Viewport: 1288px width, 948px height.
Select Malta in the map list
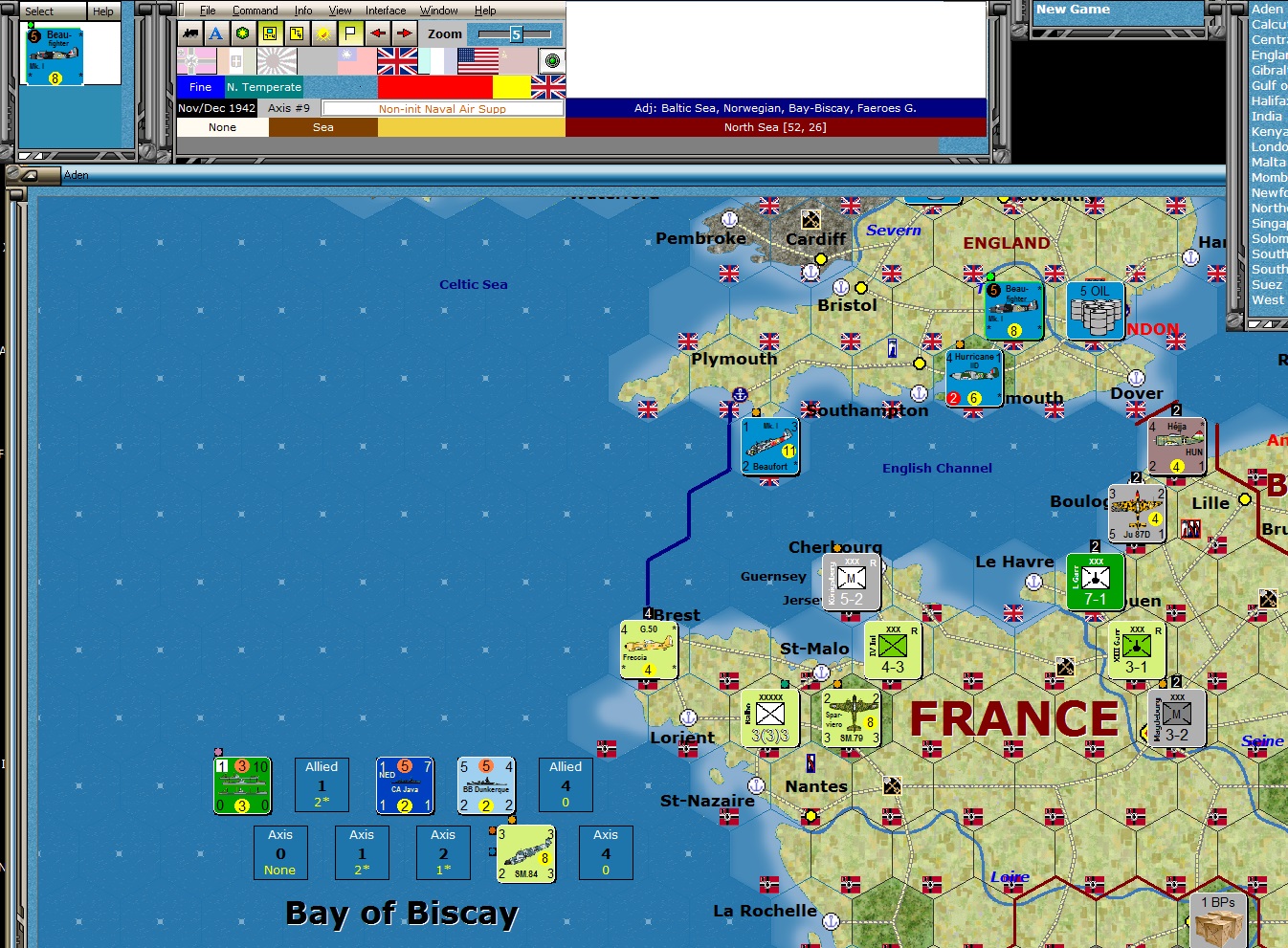tap(1268, 162)
